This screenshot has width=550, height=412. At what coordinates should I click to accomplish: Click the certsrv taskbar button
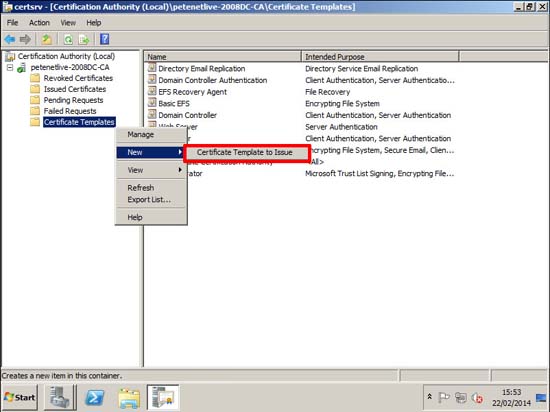click(x=163, y=397)
